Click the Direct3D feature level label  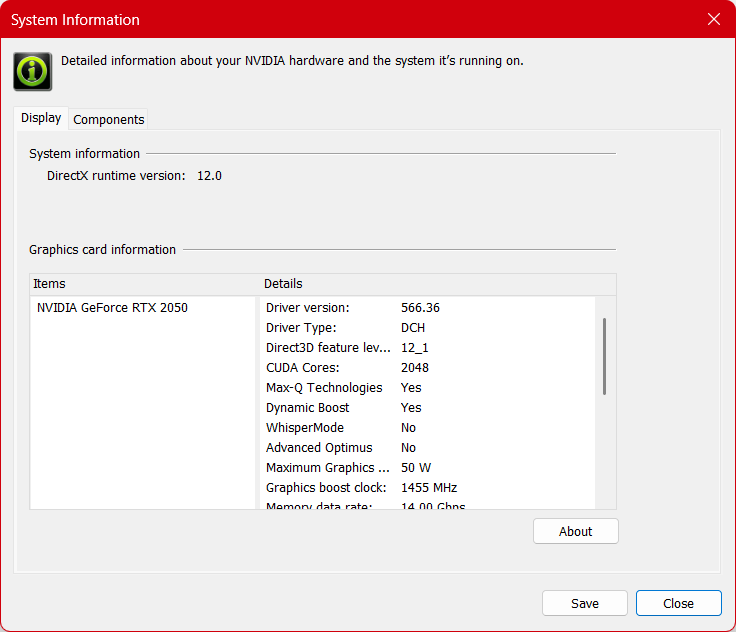click(328, 347)
